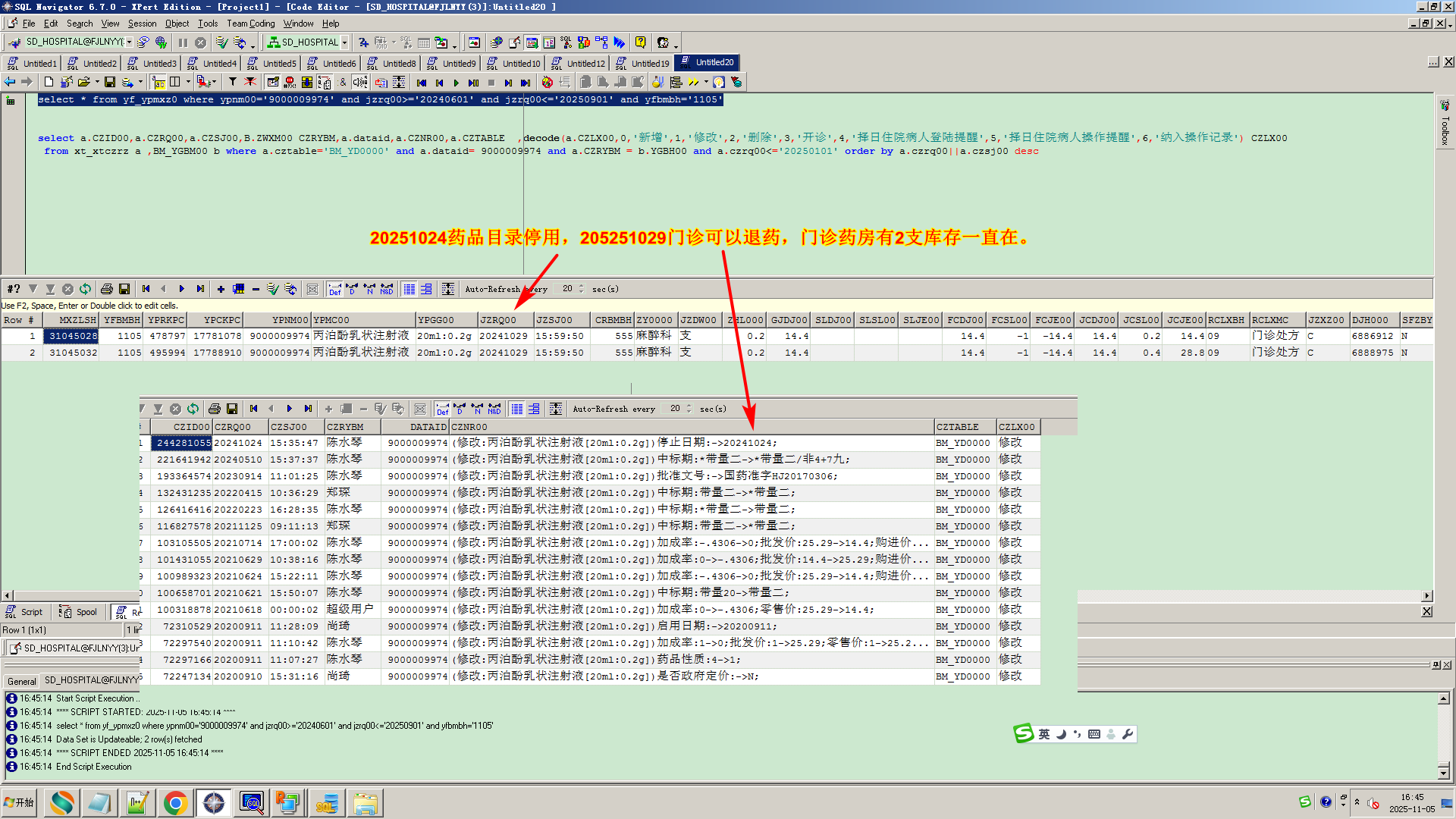
Task: Click the insert row plus icon
Action: pyautogui.click(x=221, y=289)
